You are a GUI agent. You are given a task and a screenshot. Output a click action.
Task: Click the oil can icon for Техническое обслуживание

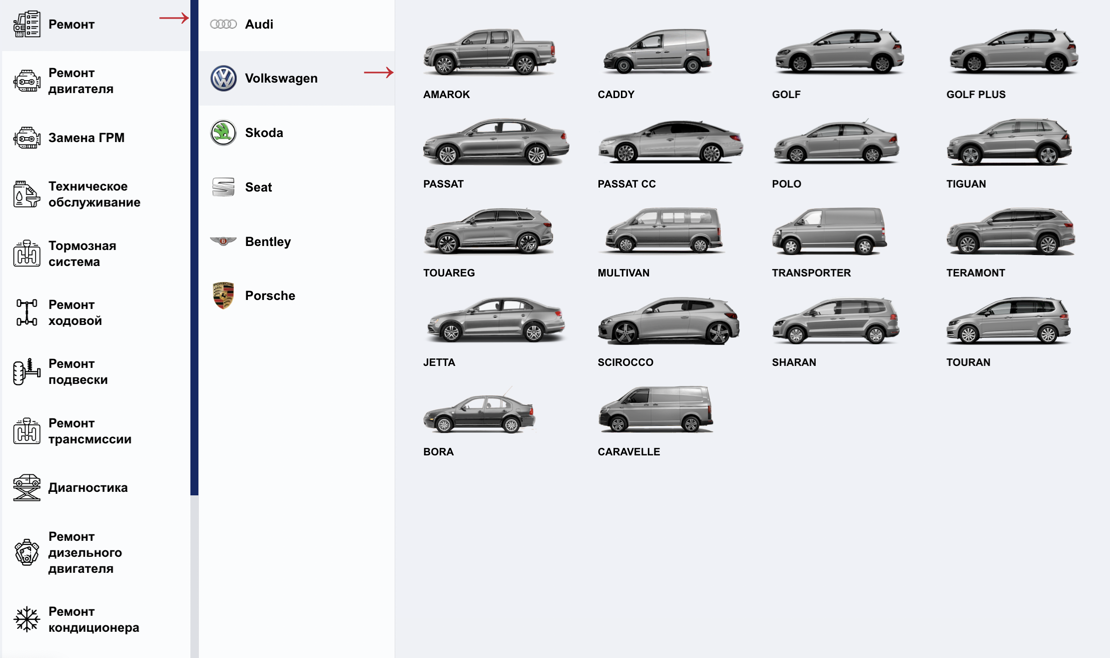click(27, 194)
